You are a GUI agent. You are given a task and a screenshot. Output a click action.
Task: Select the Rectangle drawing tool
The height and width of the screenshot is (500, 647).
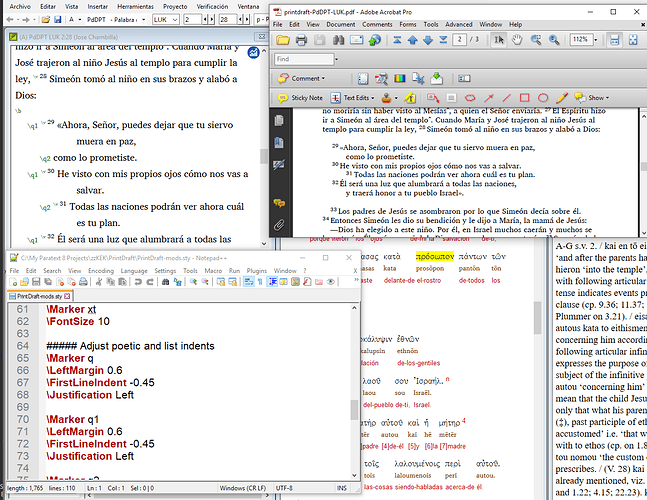pos(524,98)
